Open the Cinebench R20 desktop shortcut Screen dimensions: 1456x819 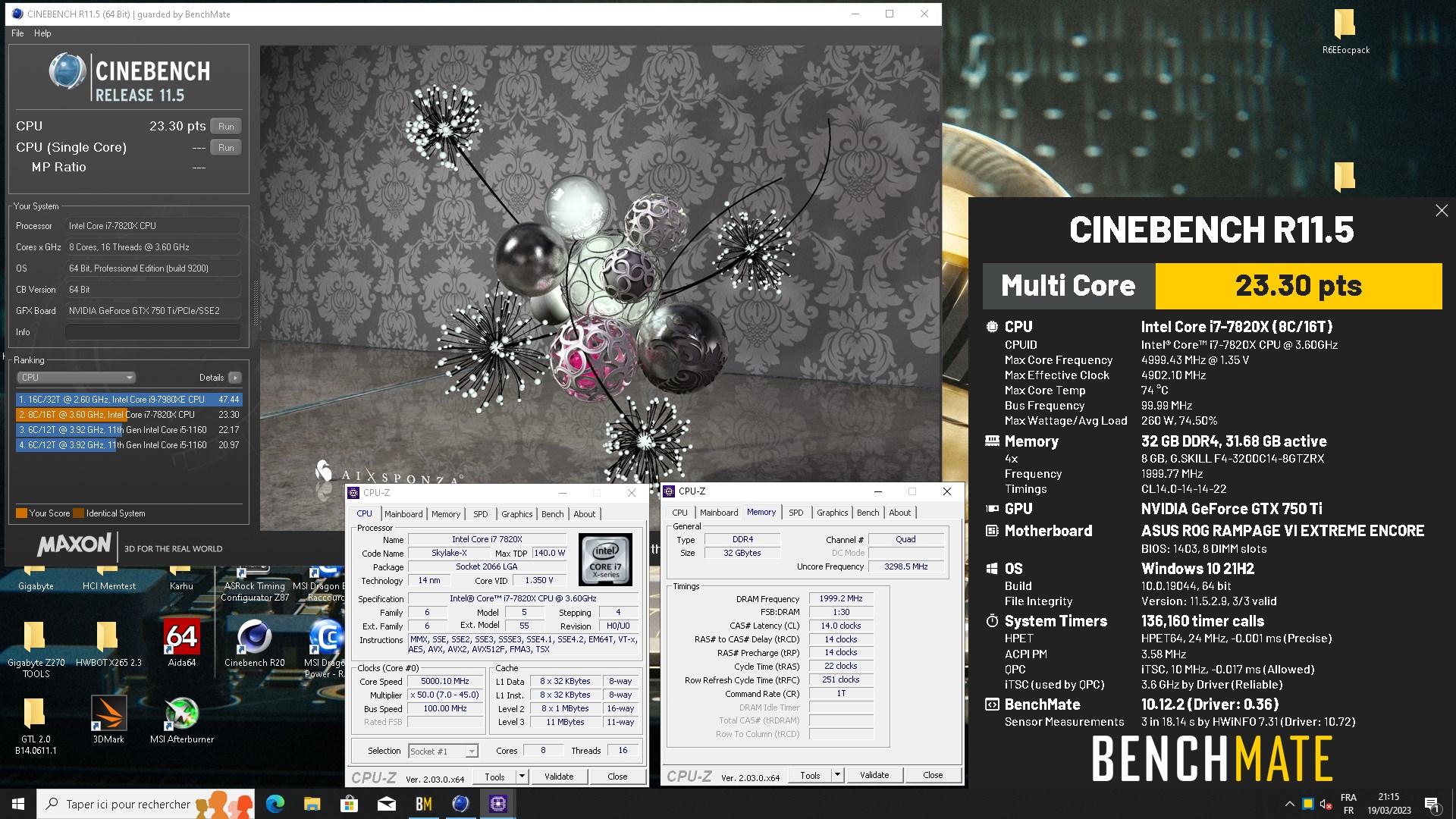point(254,643)
